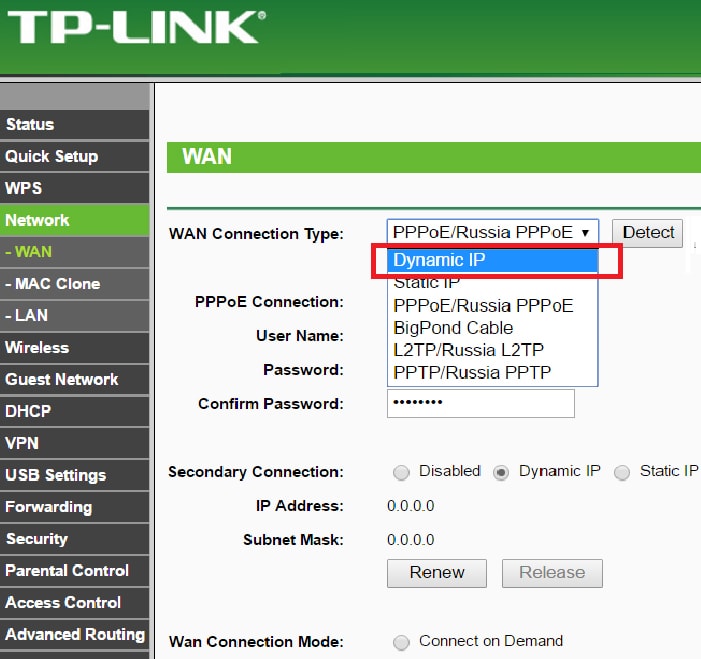
Task: Click the Subnet Mask value 0.0.0.0
Action: 411,540
